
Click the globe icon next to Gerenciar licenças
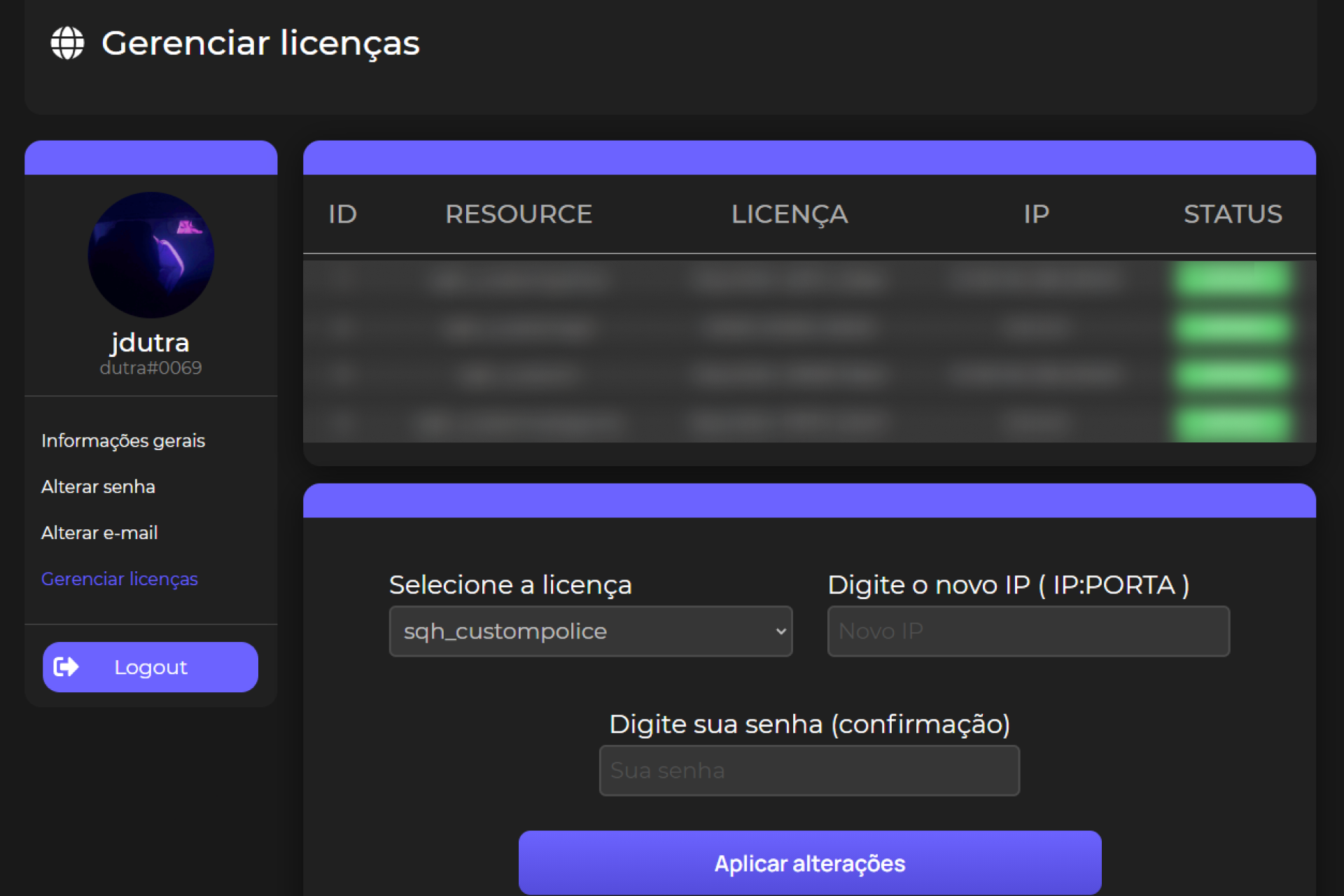67,43
